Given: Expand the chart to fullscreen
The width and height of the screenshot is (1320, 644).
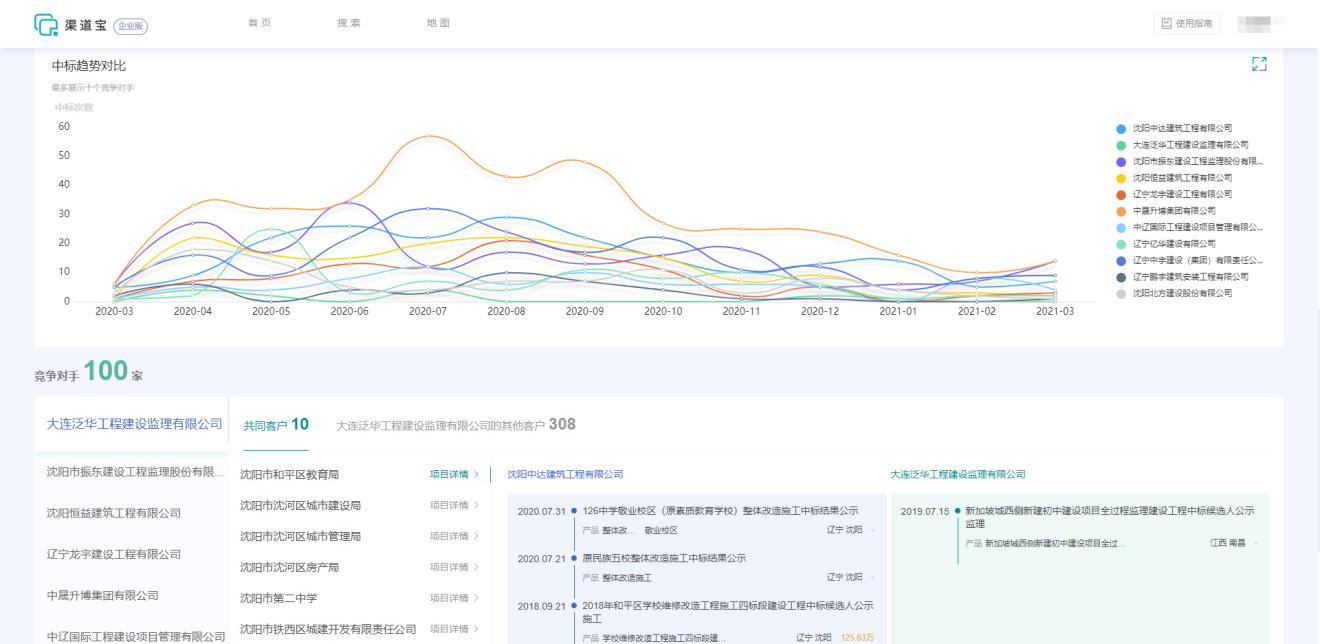Looking at the screenshot, I should tap(1259, 64).
